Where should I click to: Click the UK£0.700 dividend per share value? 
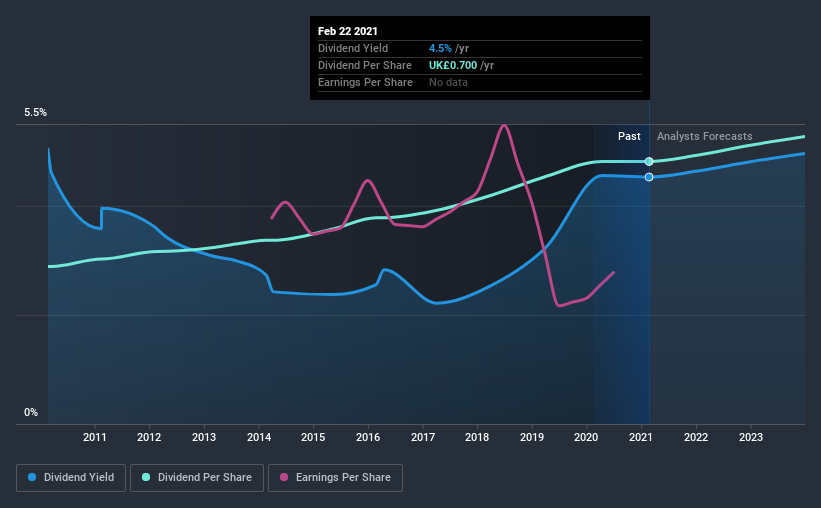(x=453, y=65)
